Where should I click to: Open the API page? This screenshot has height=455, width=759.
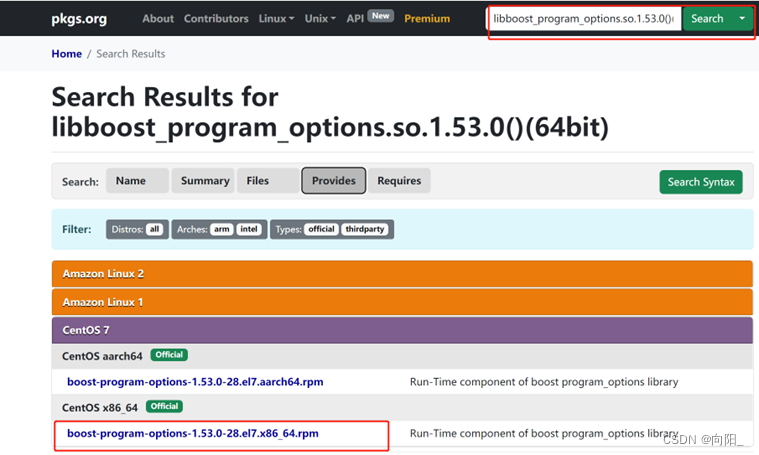point(355,18)
